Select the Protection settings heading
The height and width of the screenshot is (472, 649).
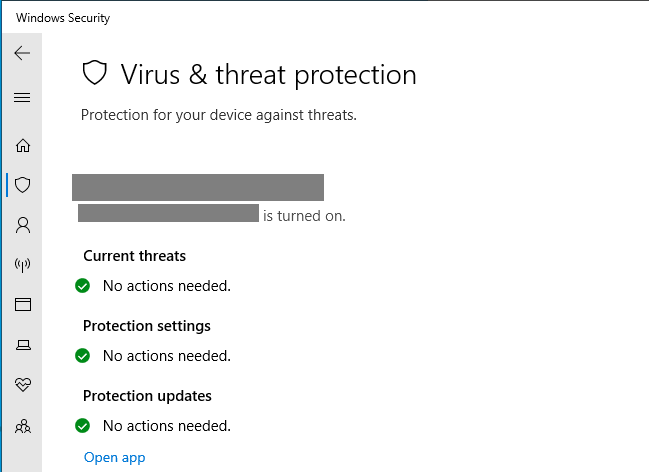tap(147, 326)
